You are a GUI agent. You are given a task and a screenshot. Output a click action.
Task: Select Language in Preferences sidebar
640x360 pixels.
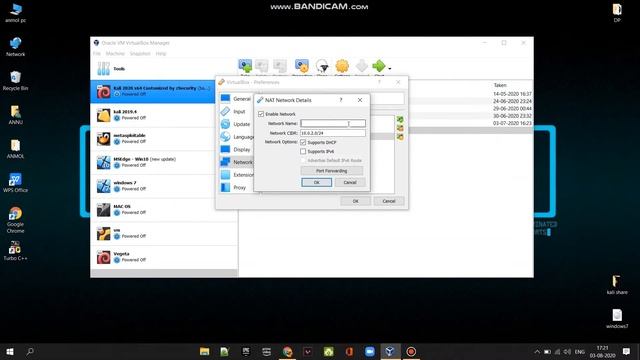[x=236, y=137]
